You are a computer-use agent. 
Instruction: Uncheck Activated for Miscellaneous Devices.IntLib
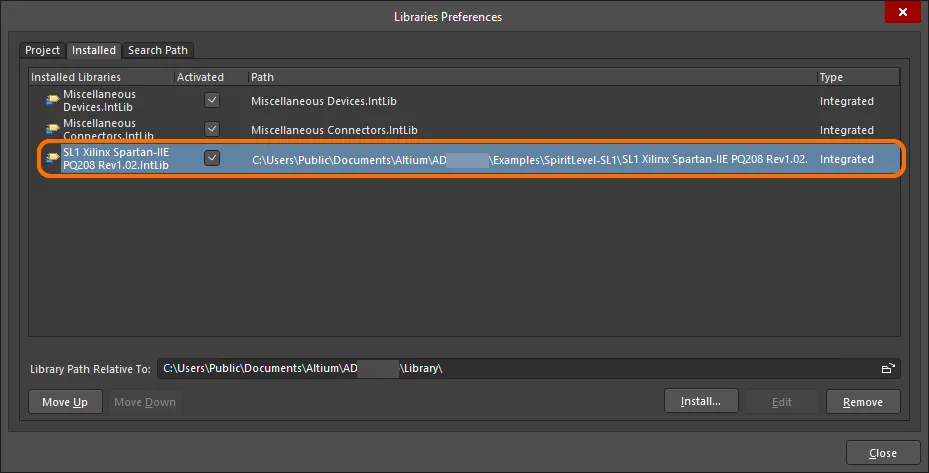212,100
